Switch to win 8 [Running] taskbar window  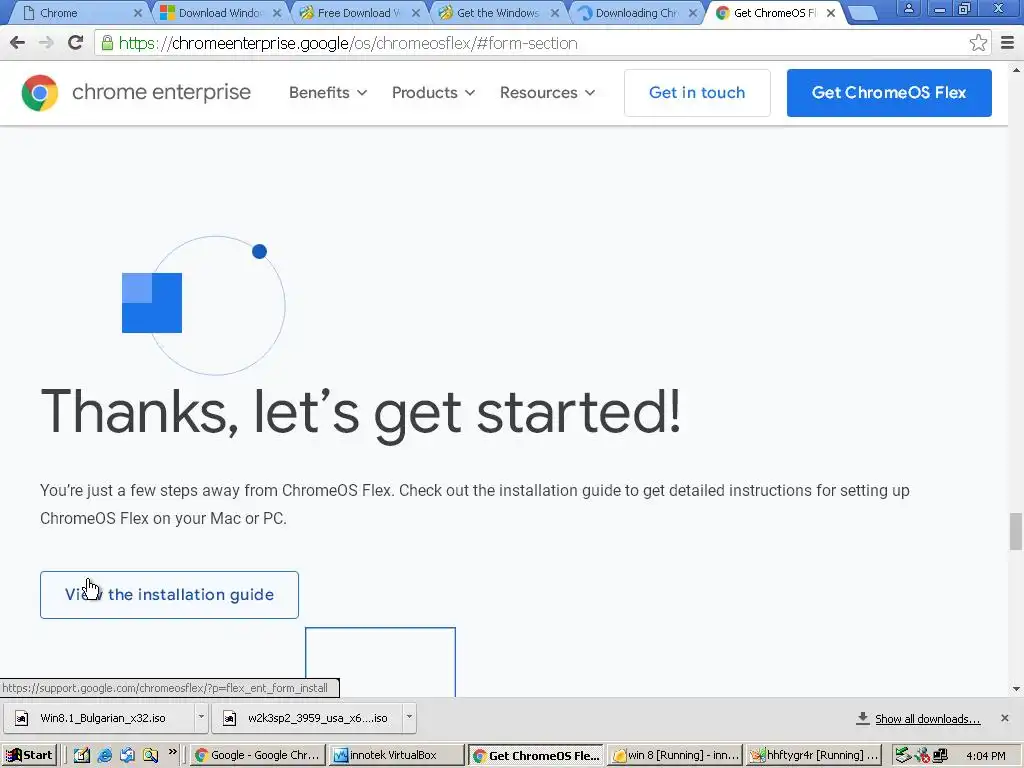tap(675, 756)
